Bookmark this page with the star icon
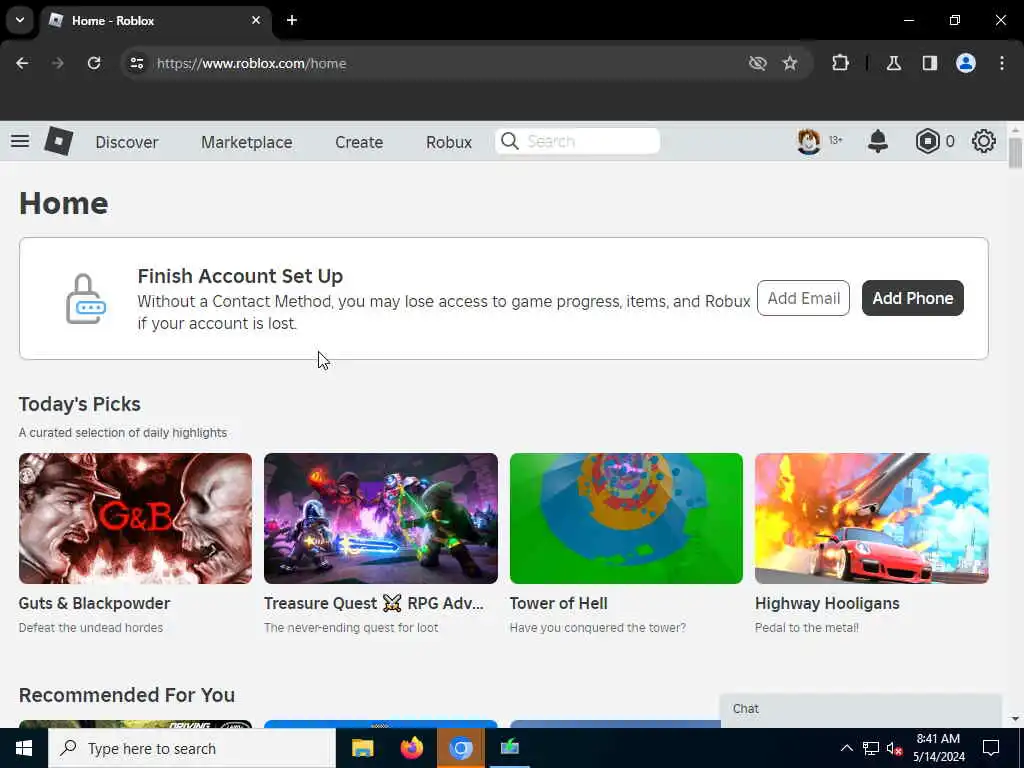 point(790,63)
